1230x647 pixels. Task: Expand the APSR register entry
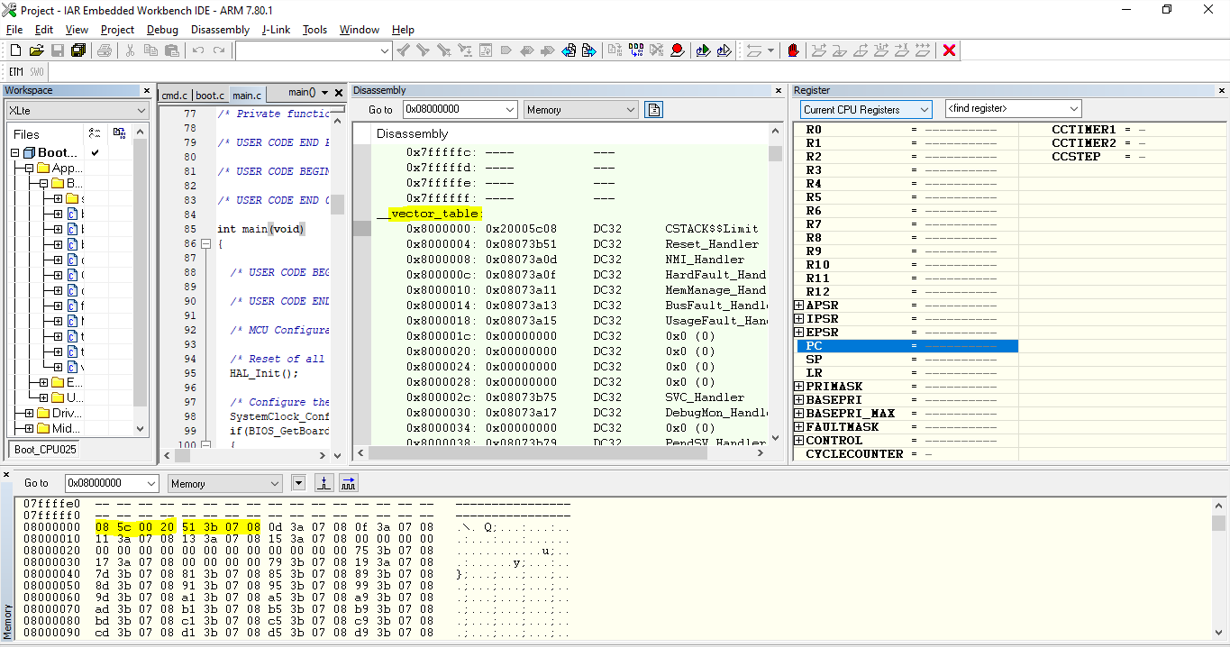[x=801, y=305]
